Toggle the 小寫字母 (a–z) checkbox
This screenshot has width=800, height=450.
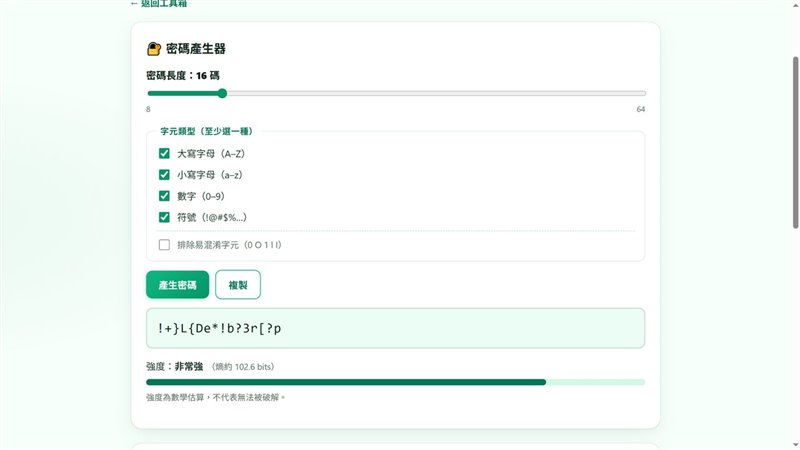click(164, 175)
